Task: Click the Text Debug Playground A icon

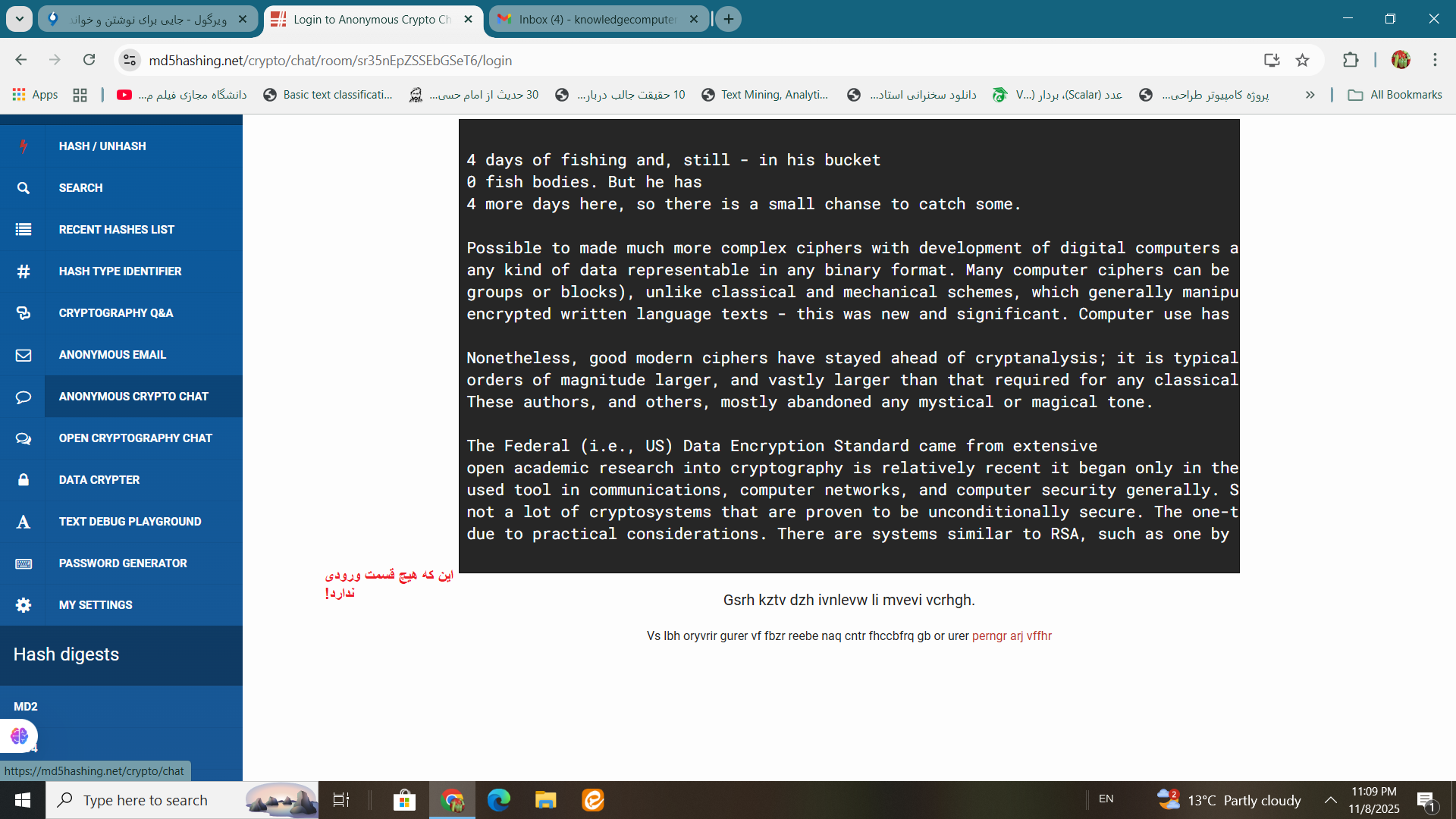Action: (24, 522)
